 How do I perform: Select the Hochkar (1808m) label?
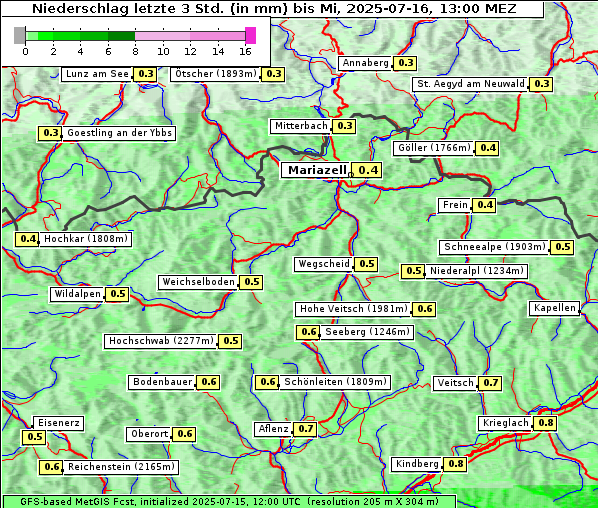85,239
